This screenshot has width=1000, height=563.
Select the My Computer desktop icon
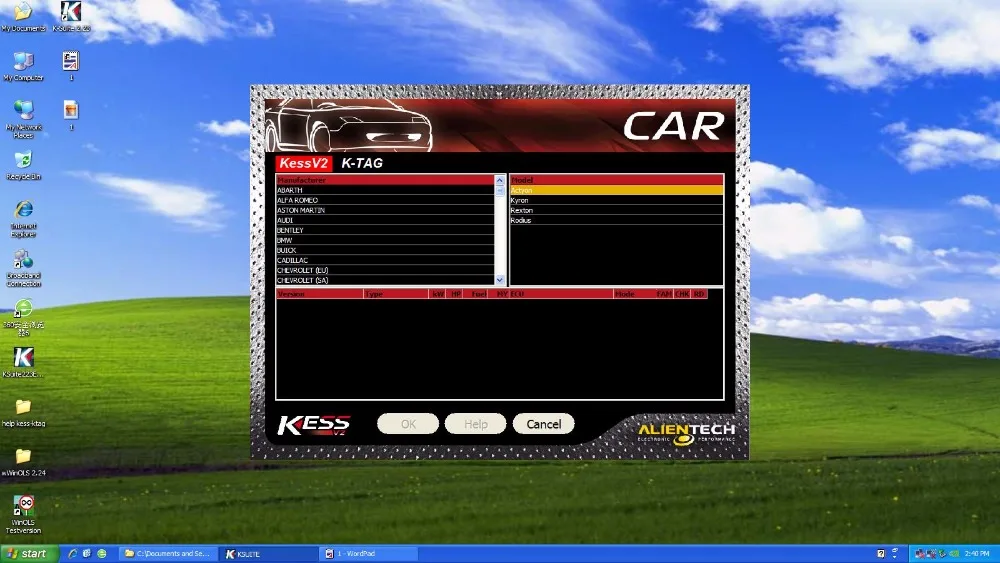(x=23, y=66)
